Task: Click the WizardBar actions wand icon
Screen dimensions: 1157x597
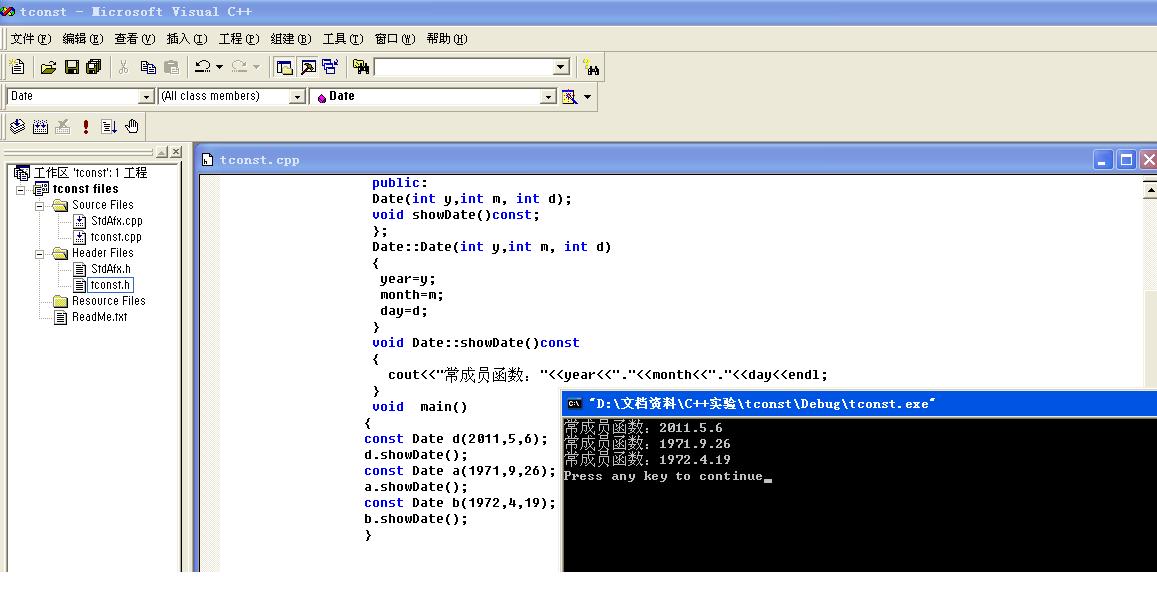Action: coord(569,97)
